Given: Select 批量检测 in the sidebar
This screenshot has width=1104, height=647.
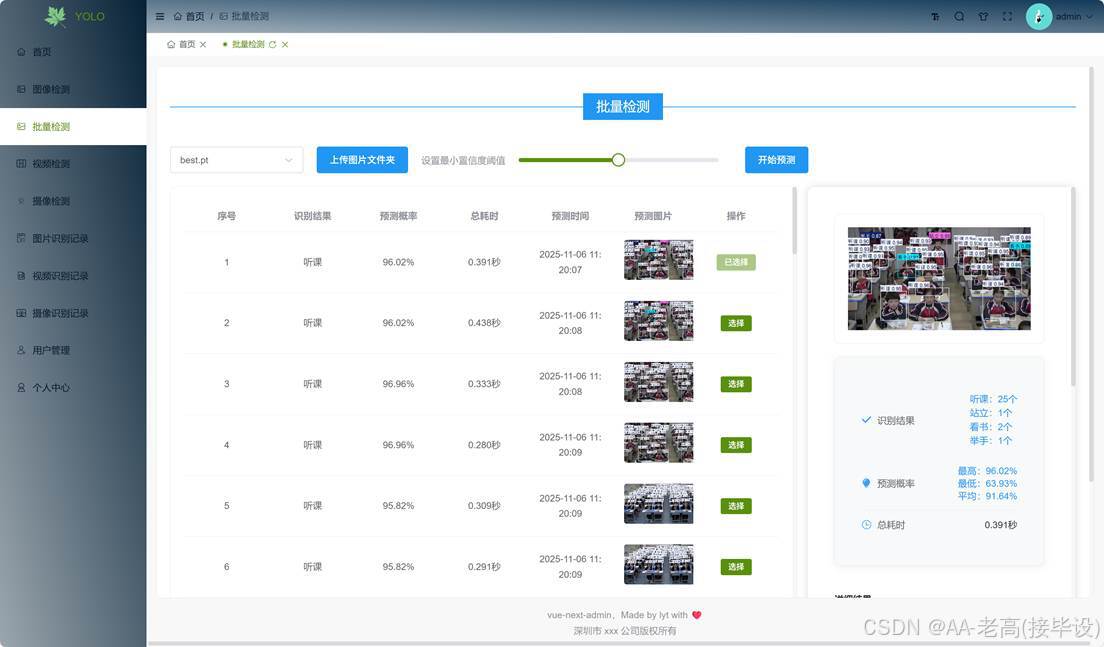Looking at the screenshot, I should click(x=73, y=126).
